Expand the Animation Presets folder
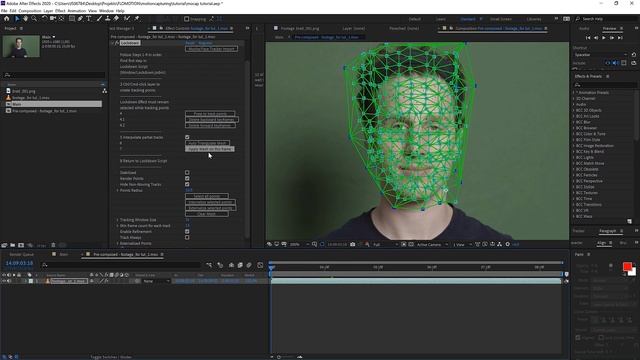The image size is (640, 360). (573, 93)
